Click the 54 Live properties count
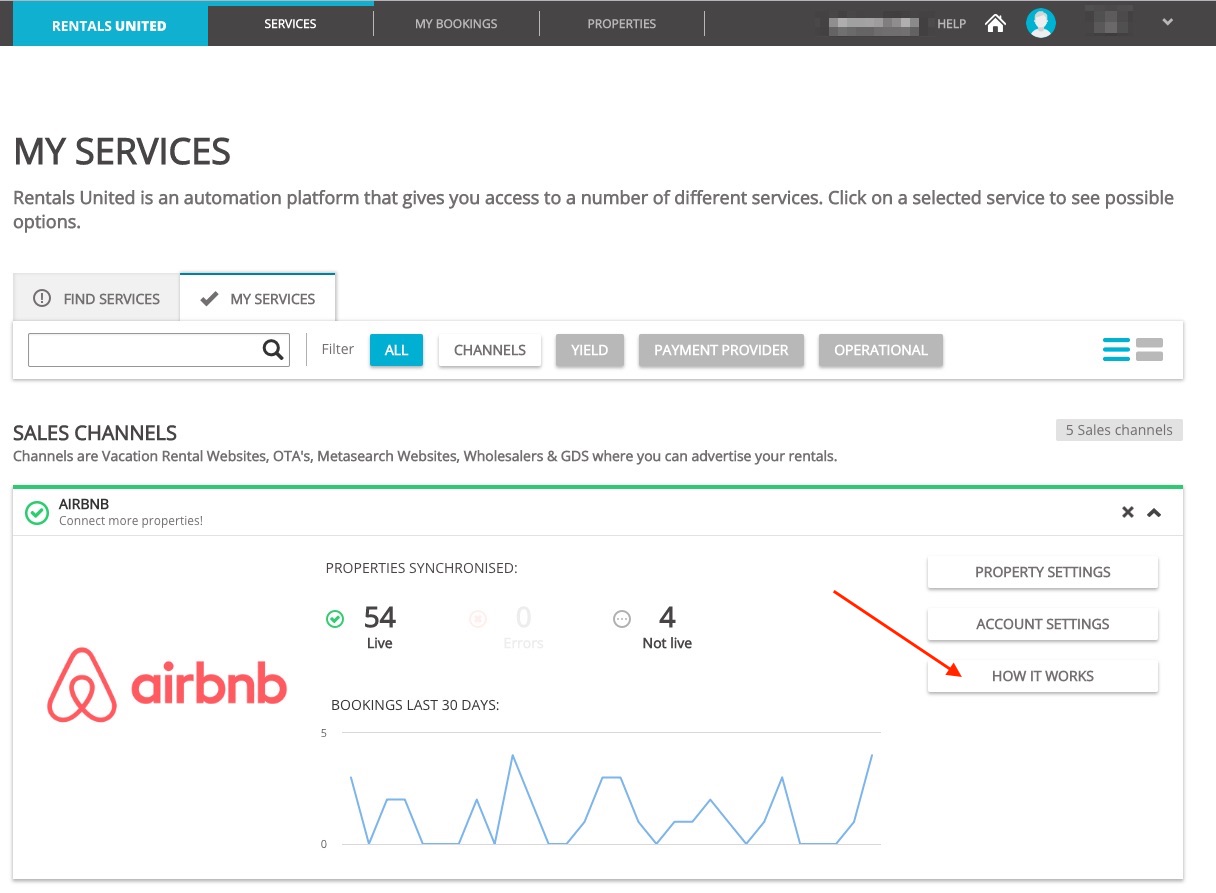This screenshot has height=893, width=1216. point(380,617)
